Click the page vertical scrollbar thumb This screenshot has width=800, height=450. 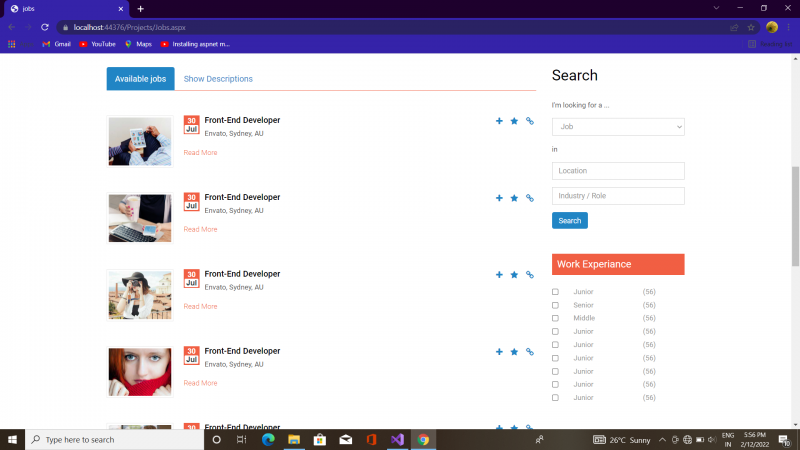[795, 216]
